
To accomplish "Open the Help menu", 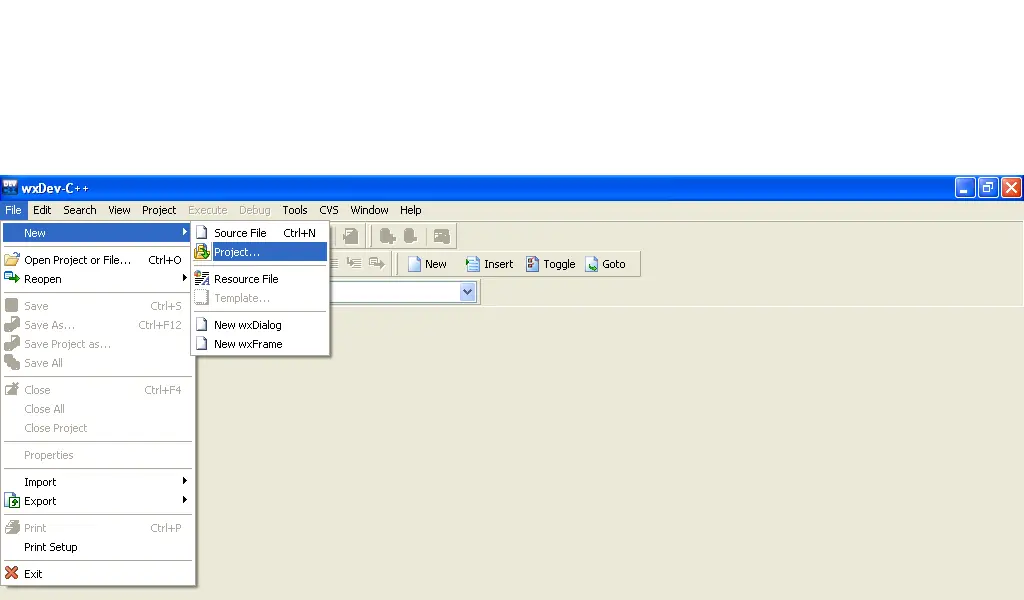I will pos(410,210).
